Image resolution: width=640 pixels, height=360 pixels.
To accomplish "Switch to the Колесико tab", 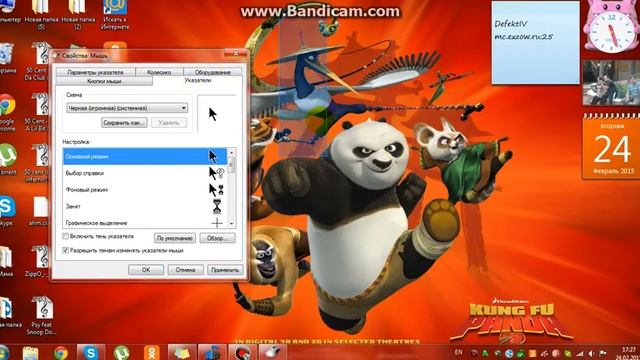I will [x=159, y=72].
